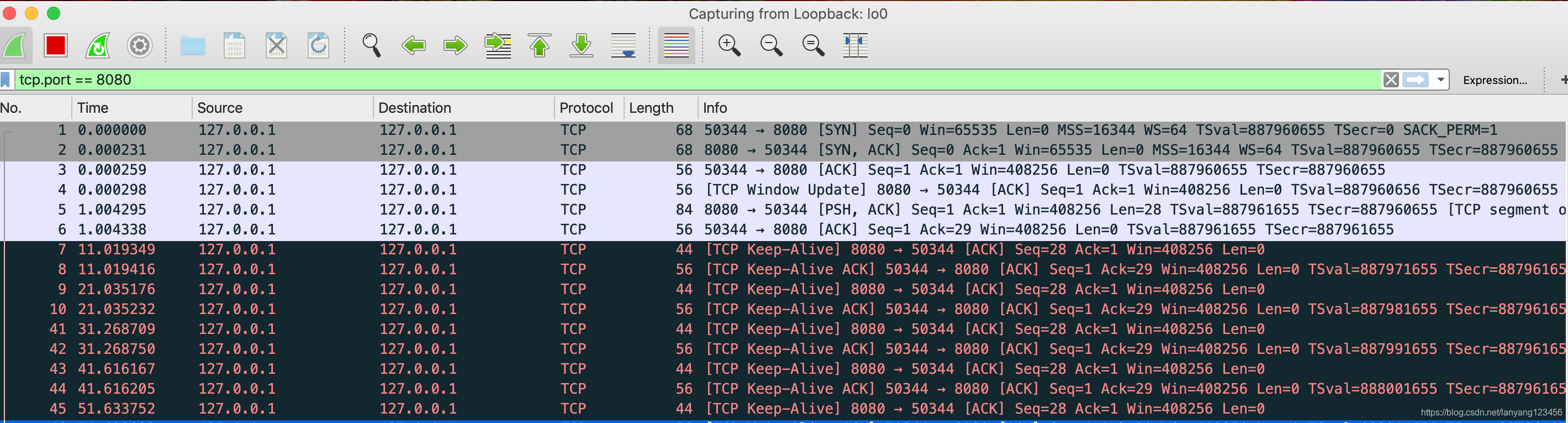1568x423 pixels.
Task: Toggle packet list colorization button
Action: (676, 46)
